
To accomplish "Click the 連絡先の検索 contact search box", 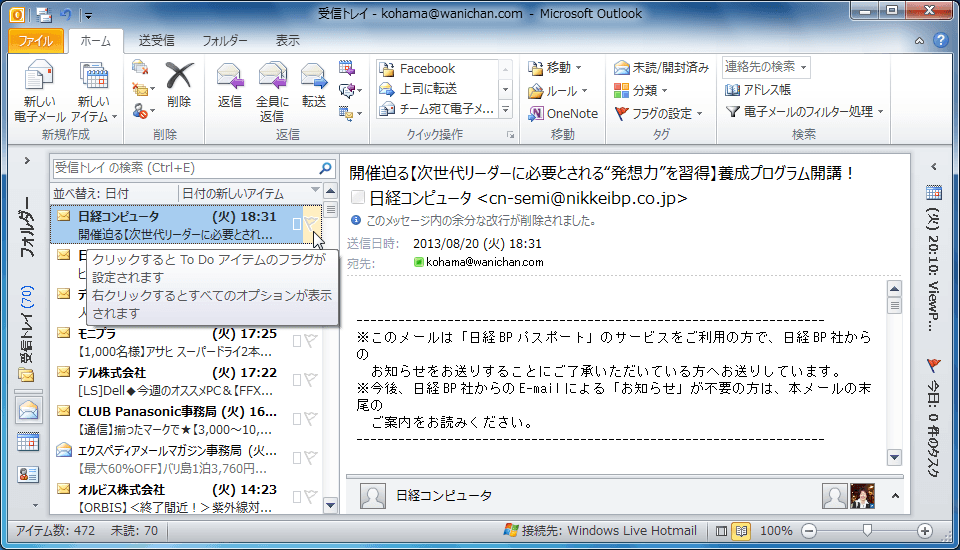I will coord(766,67).
